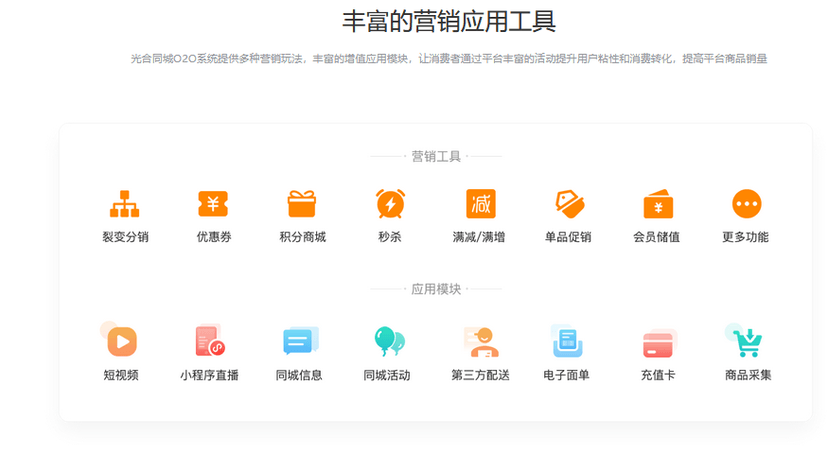Click the 小程序直播 label
The width and height of the screenshot is (828, 452).
(x=209, y=375)
